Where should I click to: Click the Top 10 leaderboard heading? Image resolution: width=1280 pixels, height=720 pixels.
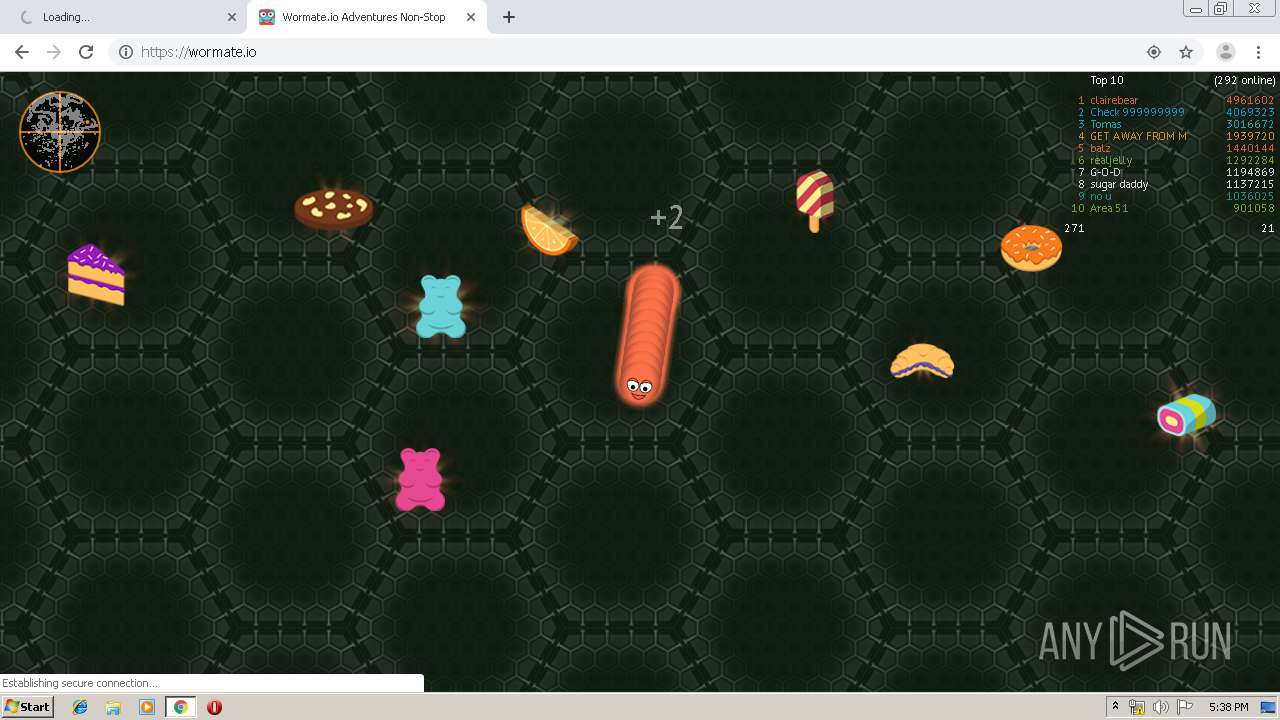point(1107,80)
